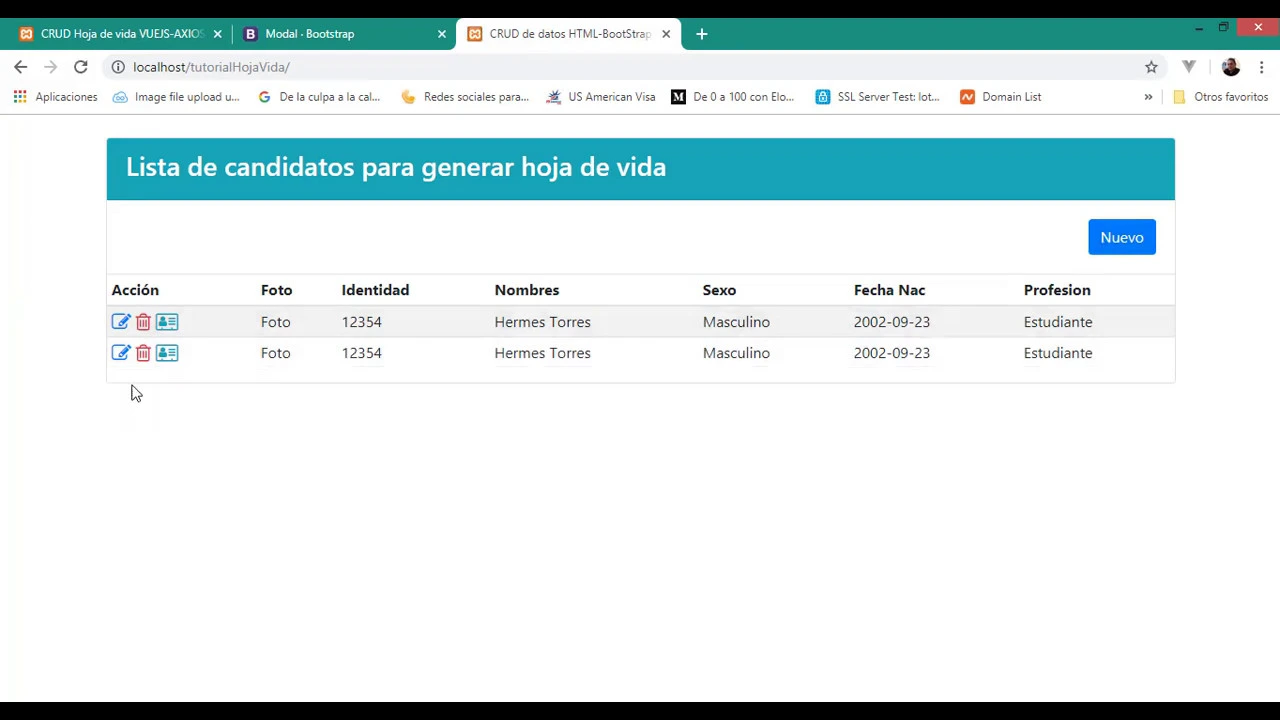Click the extension icon next to bookmark star
The height and width of the screenshot is (720, 1280).
pos(1189,67)
